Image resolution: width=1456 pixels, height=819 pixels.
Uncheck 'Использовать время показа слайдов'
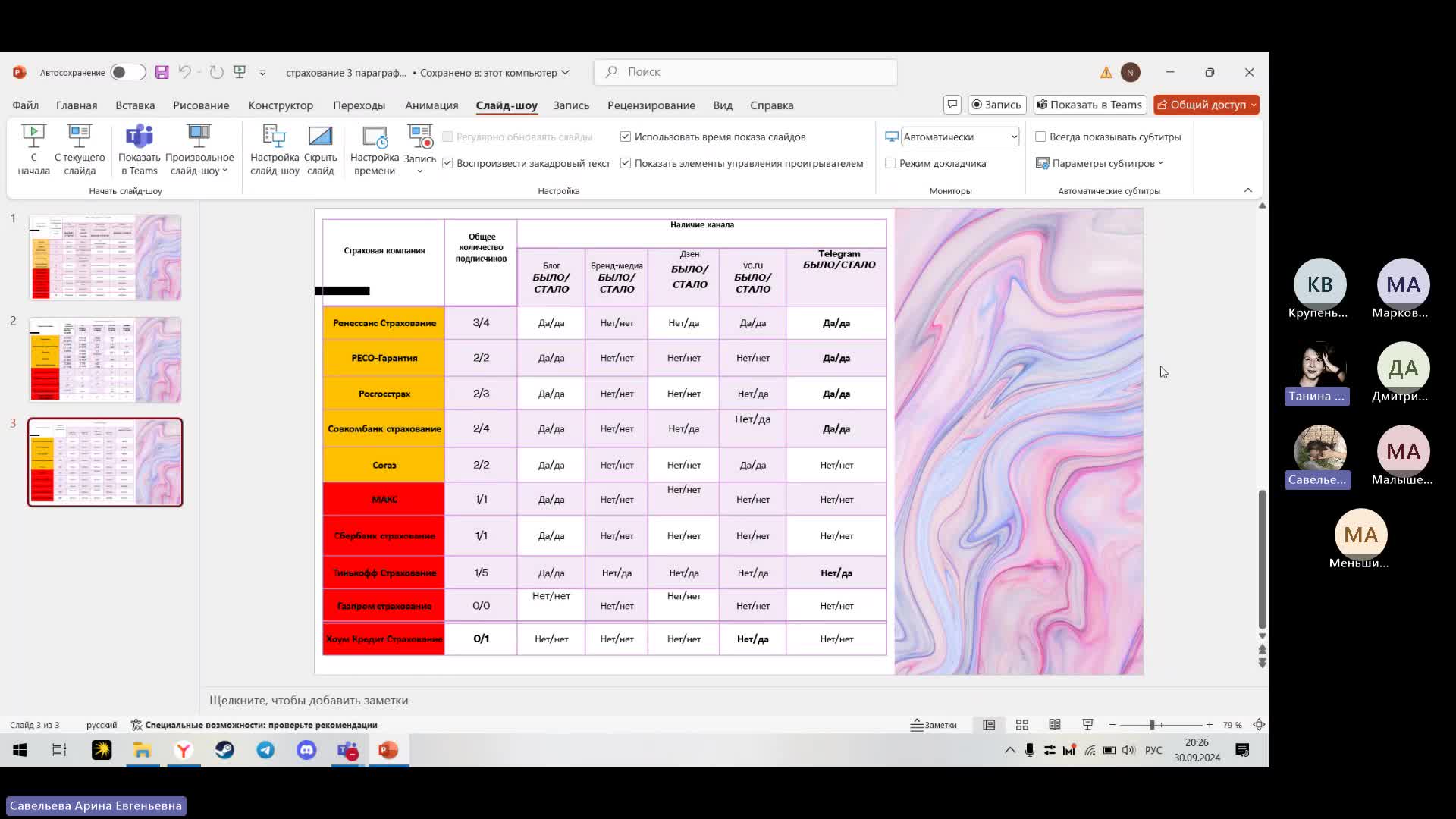625,136
